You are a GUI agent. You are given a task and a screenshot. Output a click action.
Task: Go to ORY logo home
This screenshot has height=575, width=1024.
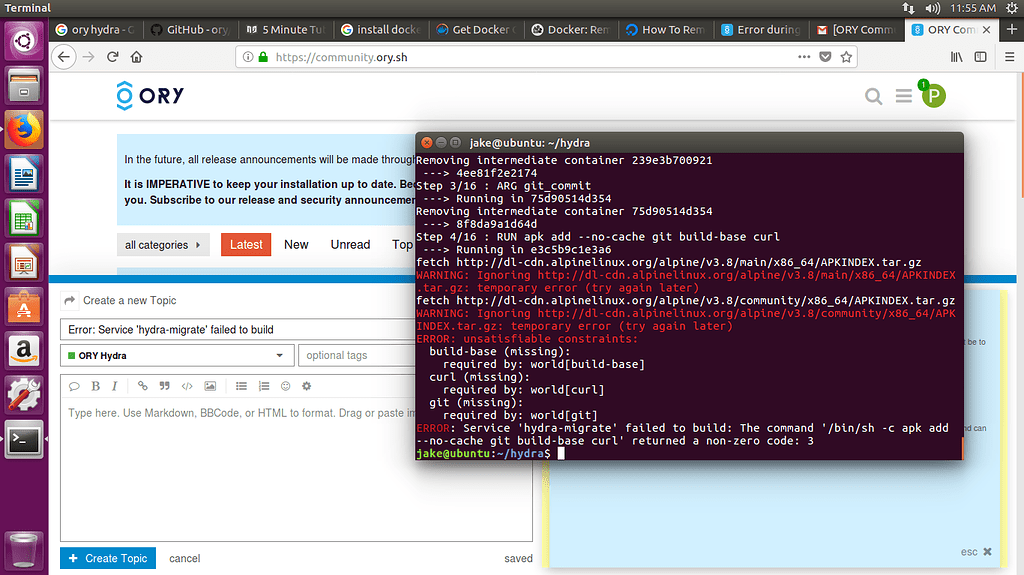pos(150,96)
